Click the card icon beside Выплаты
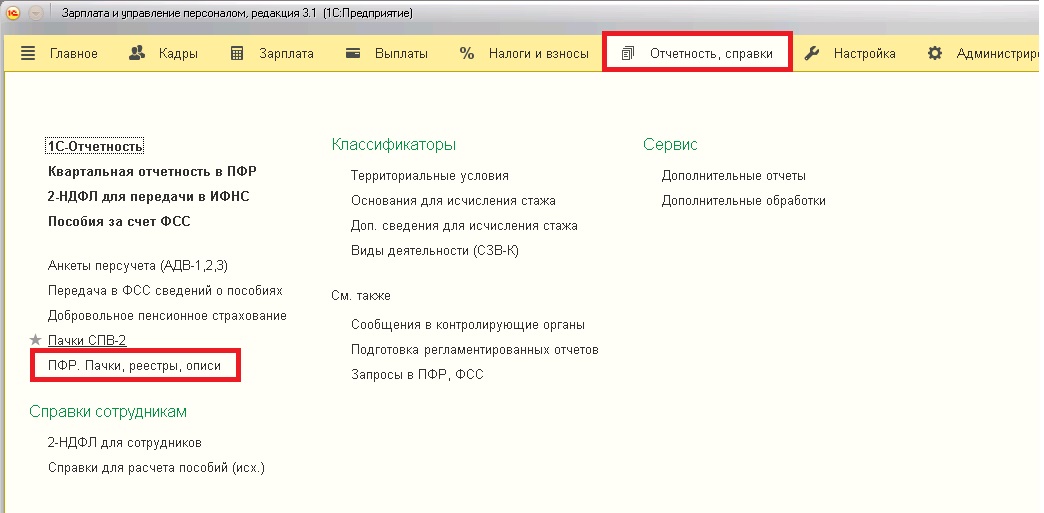Viewport: 1044px width, 513px height. coord(353,54)
